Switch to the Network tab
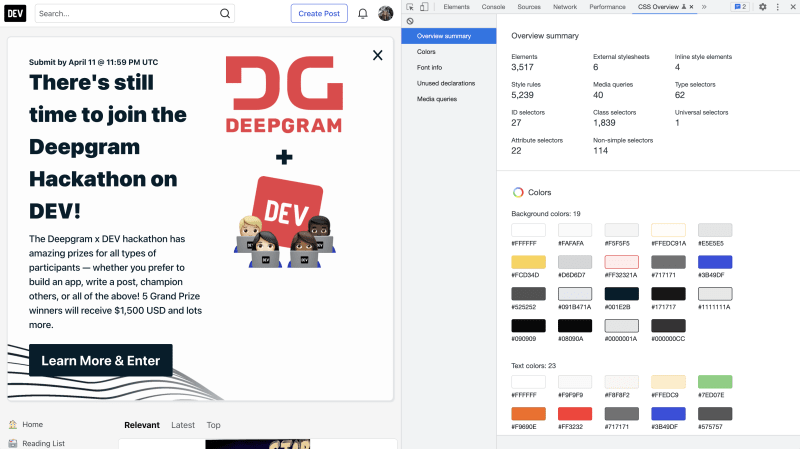The width and height of the screenshot is (800, 449). click(565, 7)
